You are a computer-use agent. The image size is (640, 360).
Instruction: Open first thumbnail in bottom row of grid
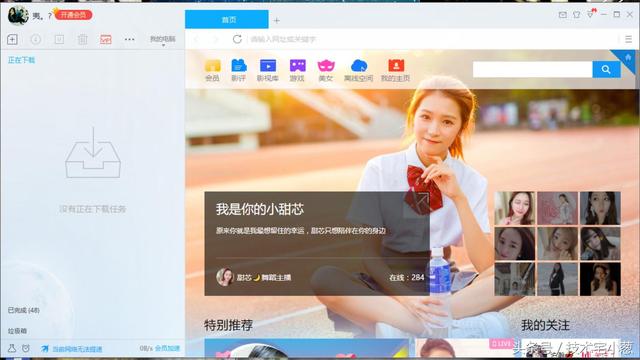[x=514, y=279]
